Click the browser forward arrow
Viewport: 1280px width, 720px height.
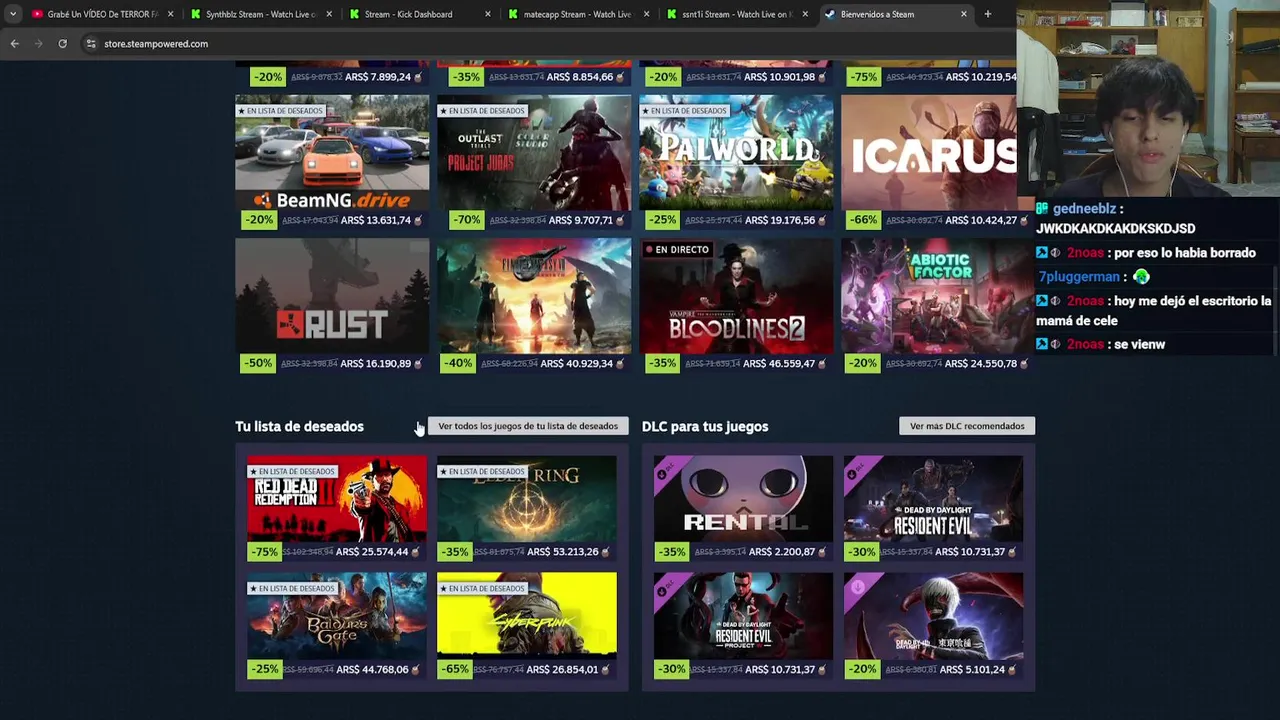(38, 44)
